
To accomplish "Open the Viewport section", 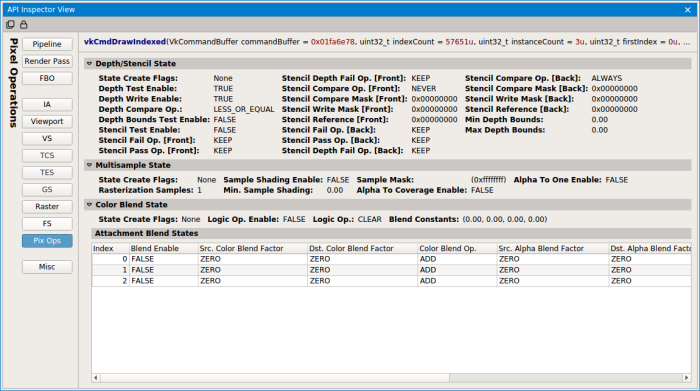I will pyautogui.click(x=47, y=121).
